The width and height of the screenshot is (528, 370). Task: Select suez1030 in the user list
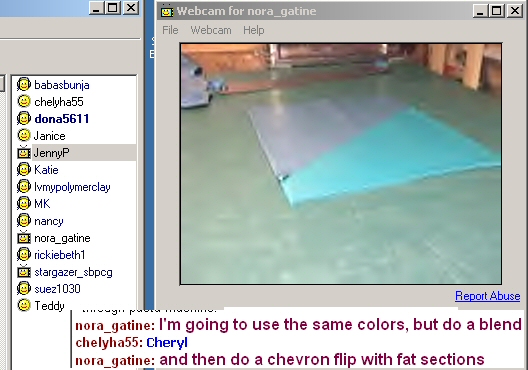pos(57,289)
